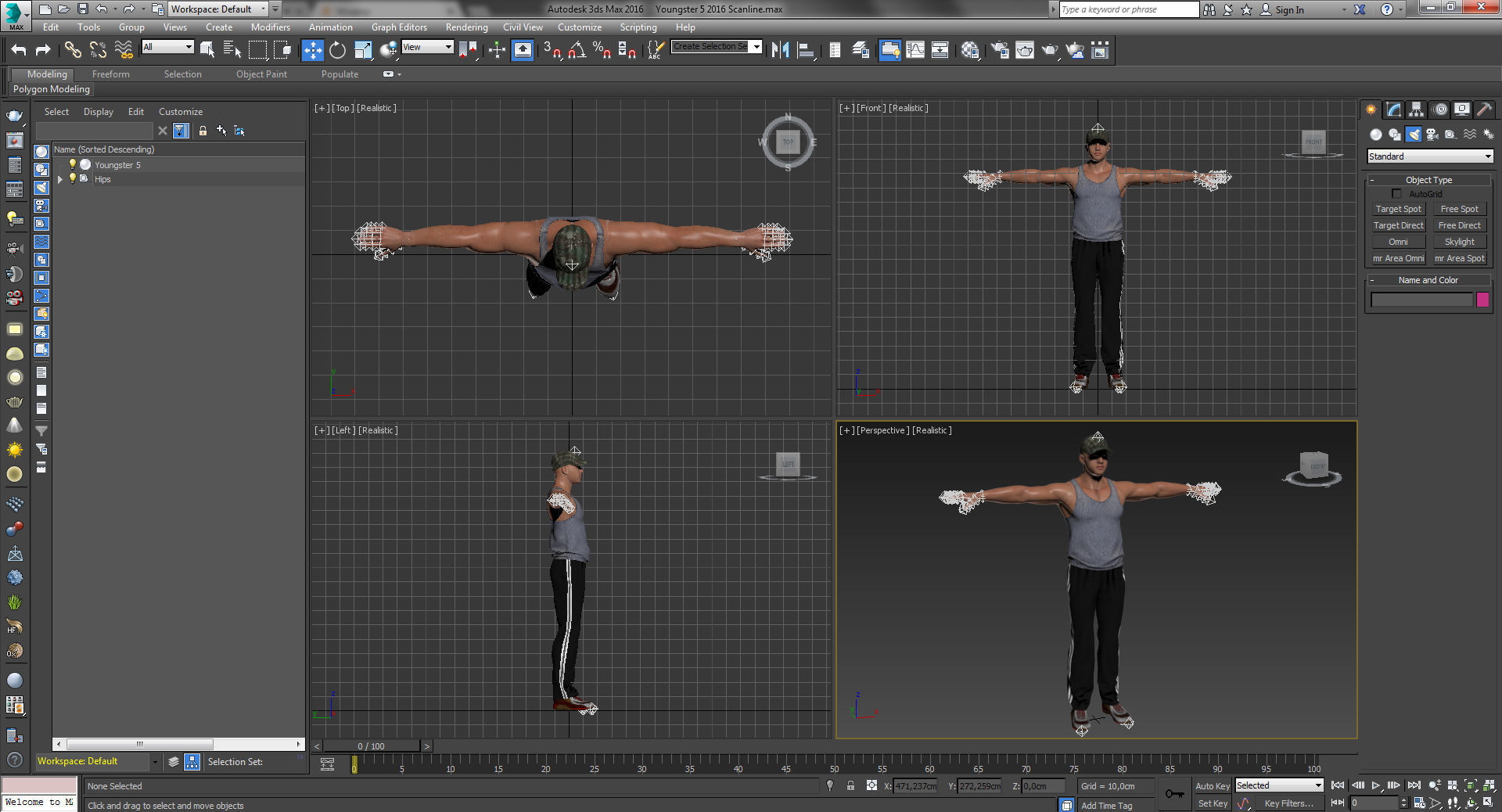The width and height of the screenshot is (1502, 812).
Task: Open the Material Editor
Action: pos(971,50)
